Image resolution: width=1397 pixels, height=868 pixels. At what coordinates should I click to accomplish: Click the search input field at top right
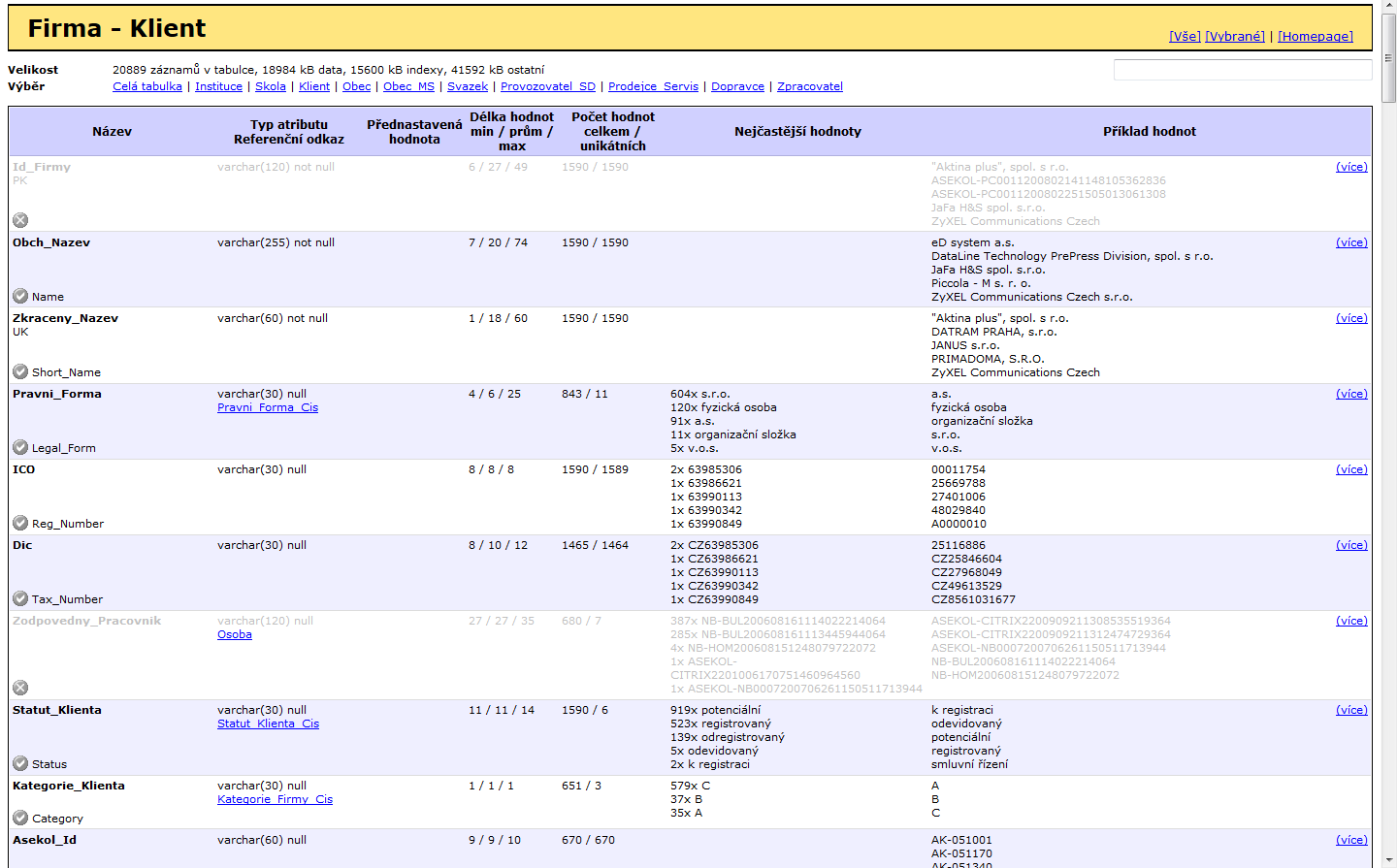(x=1243, y=70)
